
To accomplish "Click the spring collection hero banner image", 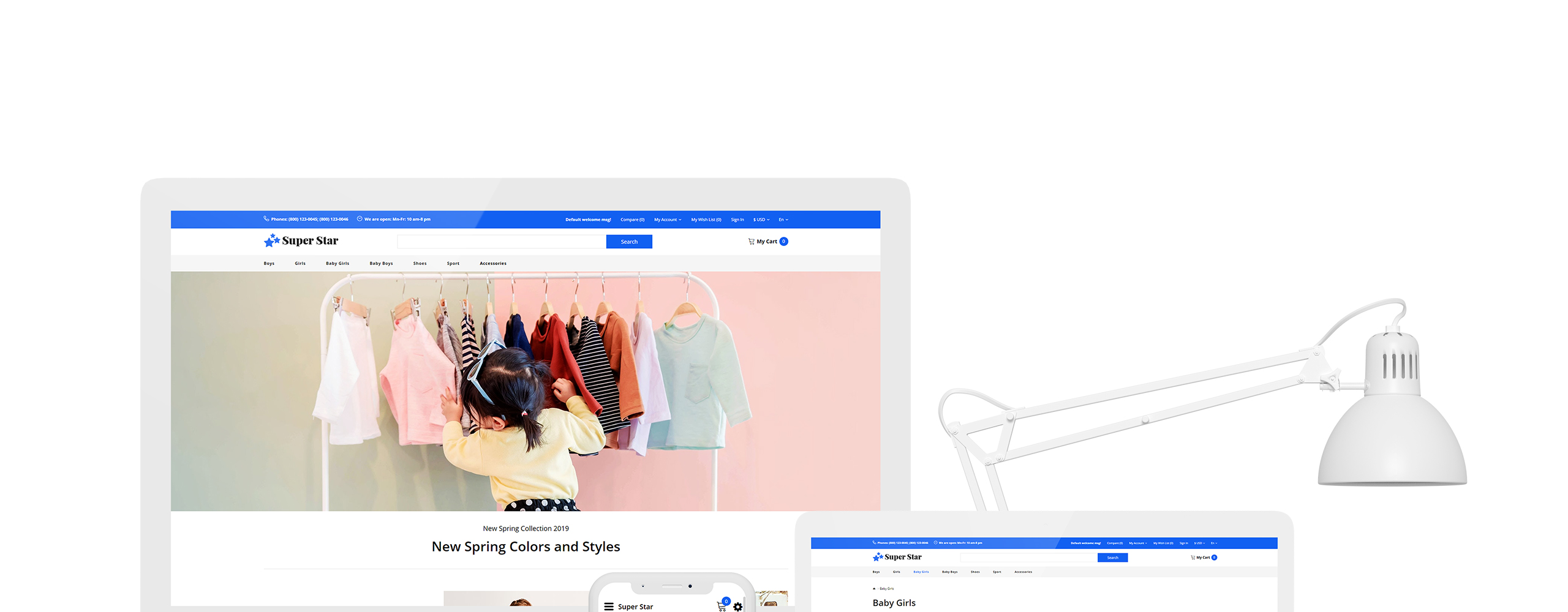I will click(526, 391).
